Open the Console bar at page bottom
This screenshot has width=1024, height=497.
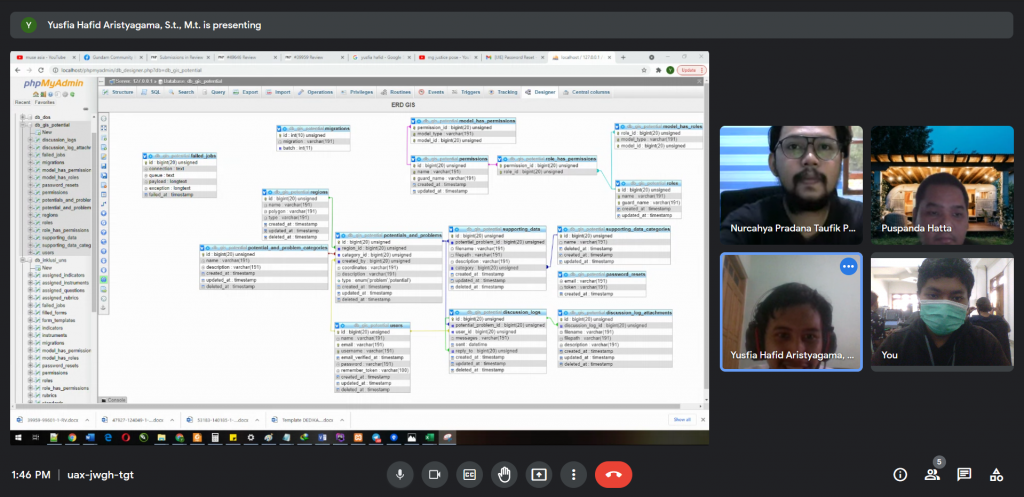coord(112,400)
